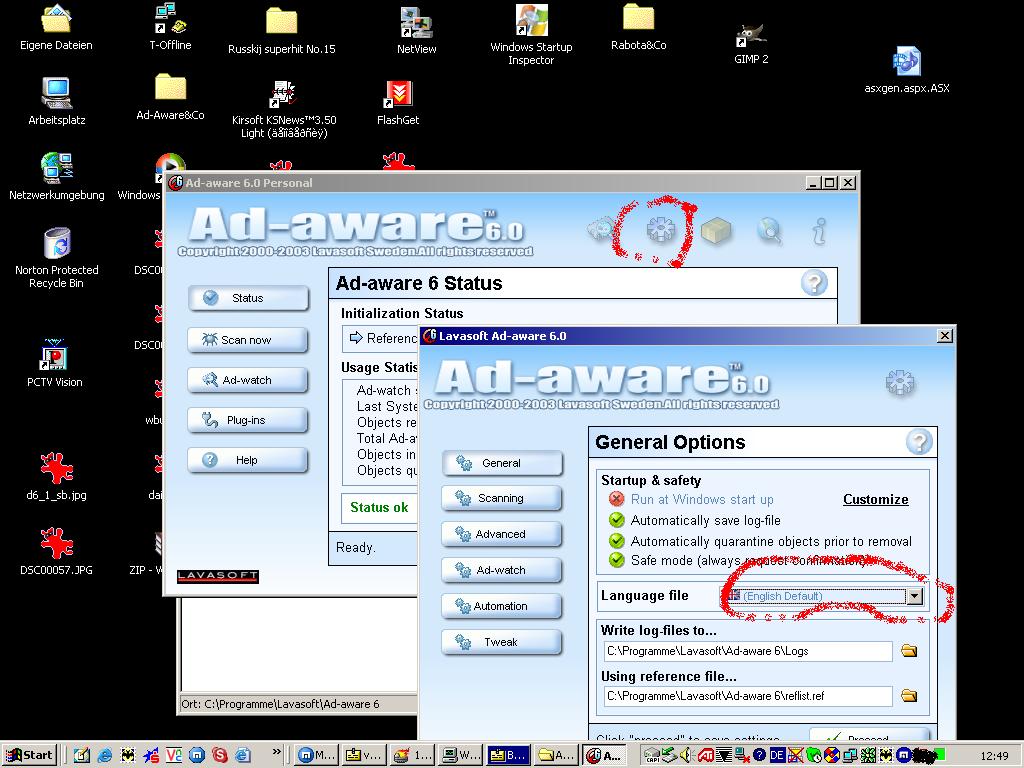1024x768 pixels.
Task: Click the taskbar clock showing 12:49
Action: (x=994, y=756)
